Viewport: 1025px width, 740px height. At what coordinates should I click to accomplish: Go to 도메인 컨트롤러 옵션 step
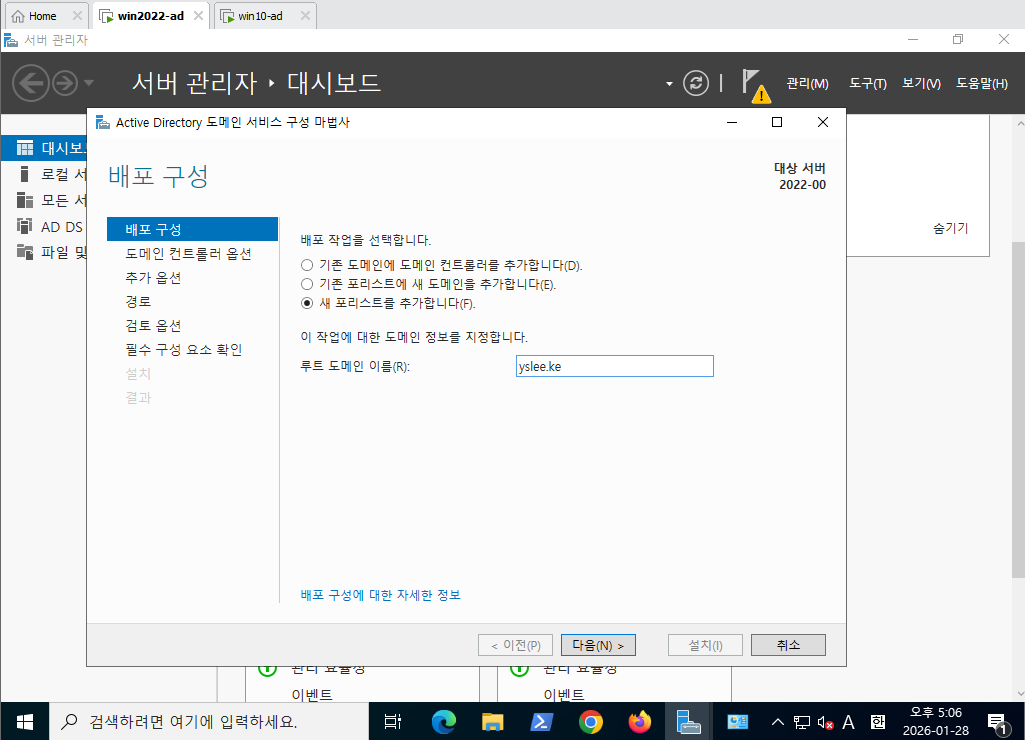pos(188,254)
